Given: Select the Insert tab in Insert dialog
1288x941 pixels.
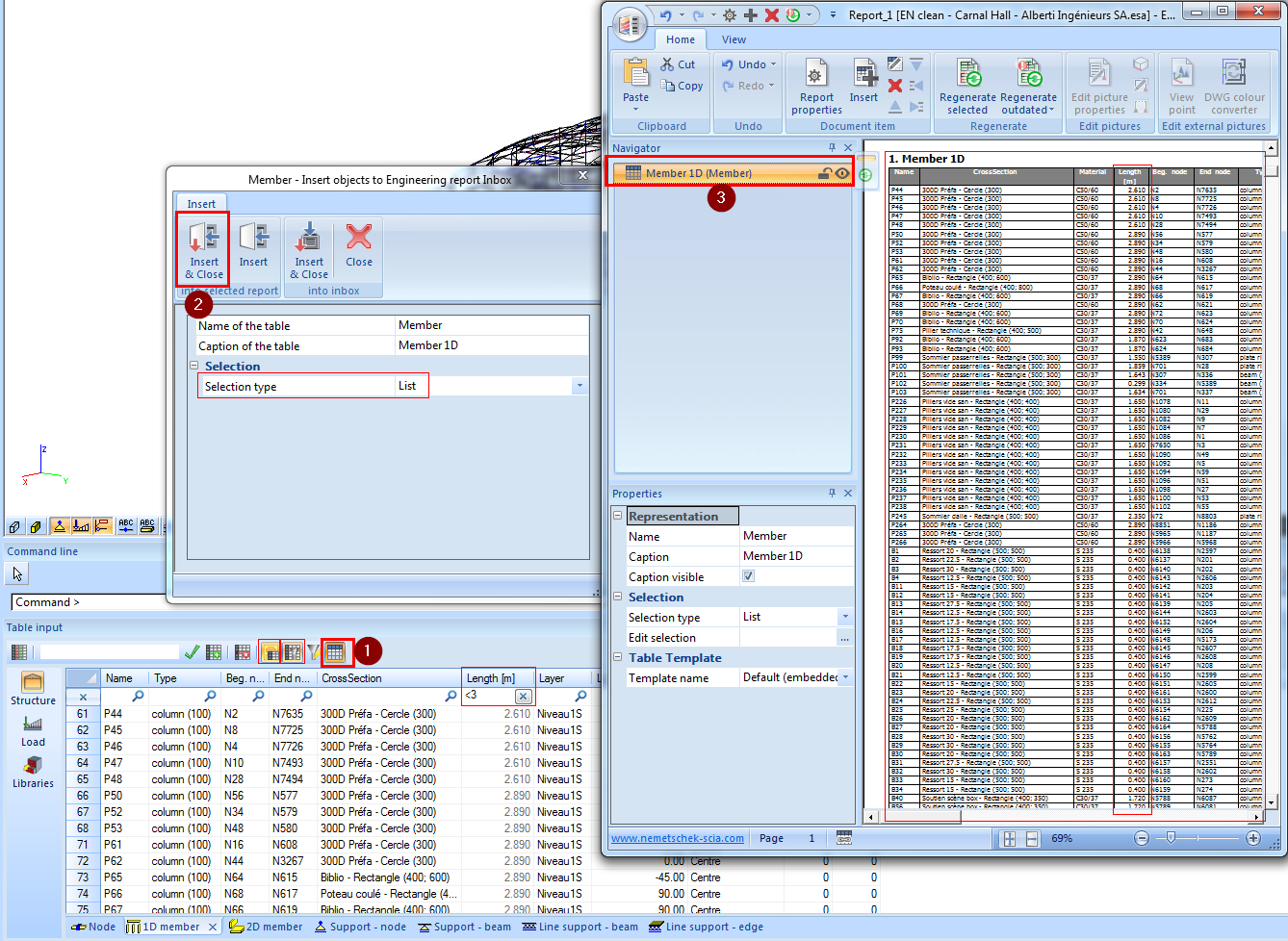Looking at the screenshot, I should (201, 203).
